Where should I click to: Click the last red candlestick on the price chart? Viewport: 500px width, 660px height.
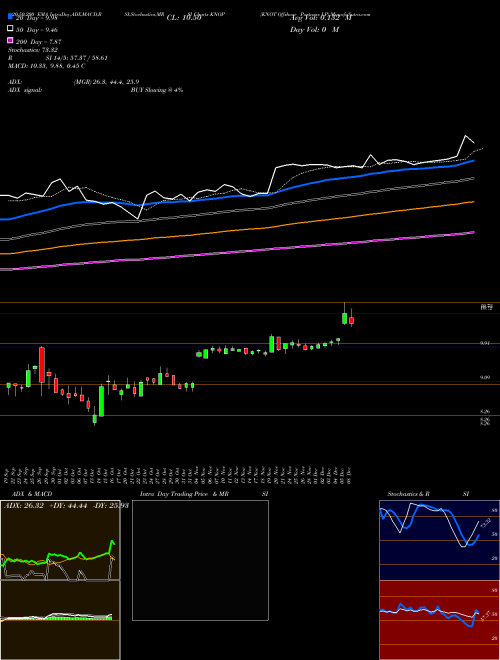351,321
